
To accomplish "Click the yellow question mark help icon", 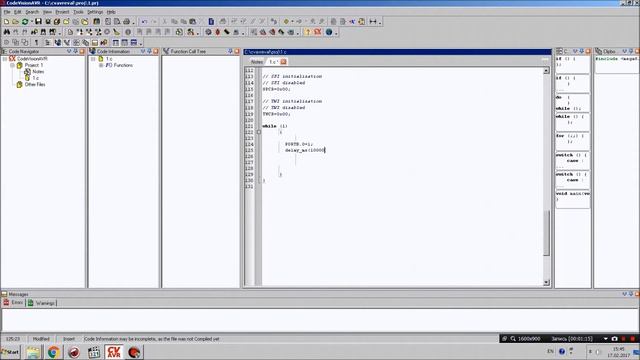I will (308, 32).
